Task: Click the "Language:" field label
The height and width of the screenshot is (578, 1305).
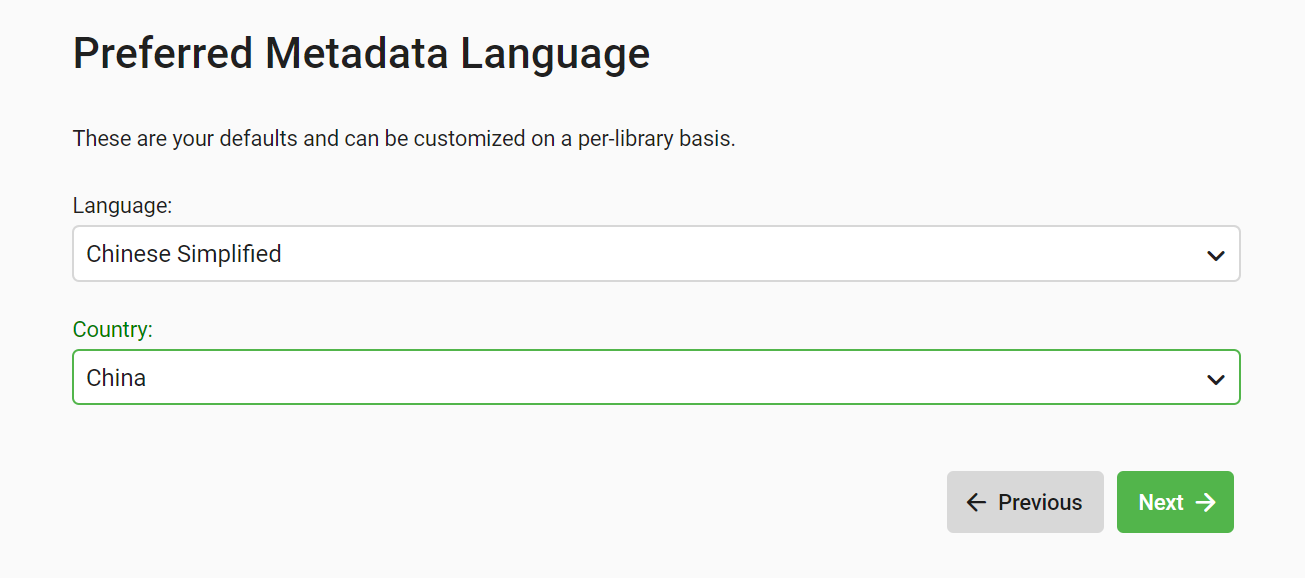Action: (122, 206)
